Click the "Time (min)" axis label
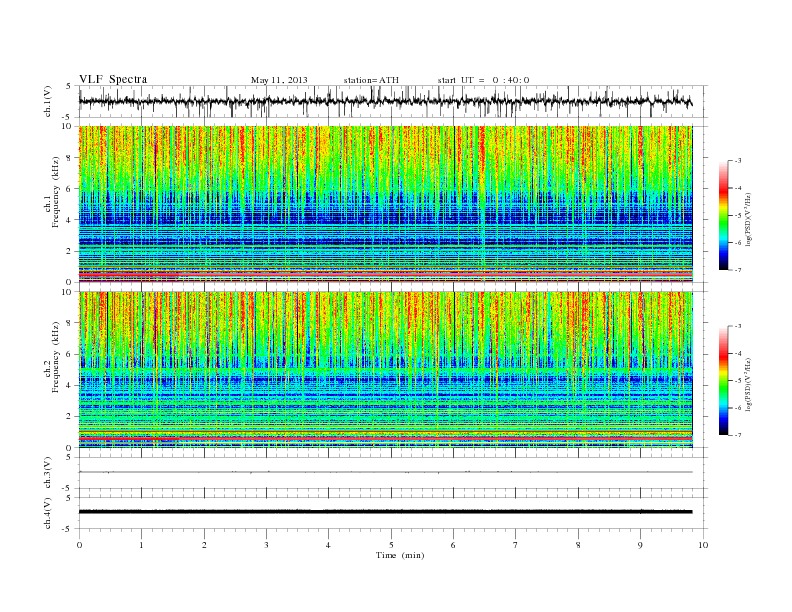The image size is (792, 612). pyautogui.click(x=400, y=555)
